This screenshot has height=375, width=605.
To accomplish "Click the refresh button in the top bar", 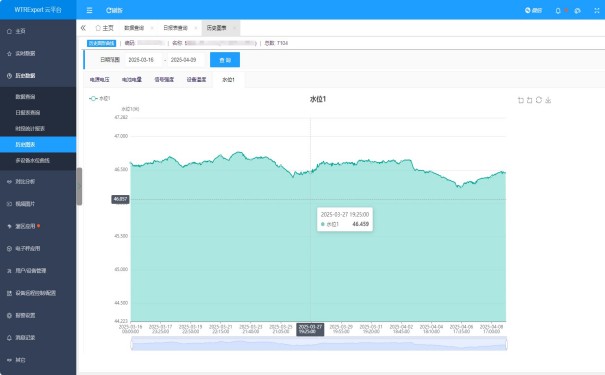I will tap(114, 10).
